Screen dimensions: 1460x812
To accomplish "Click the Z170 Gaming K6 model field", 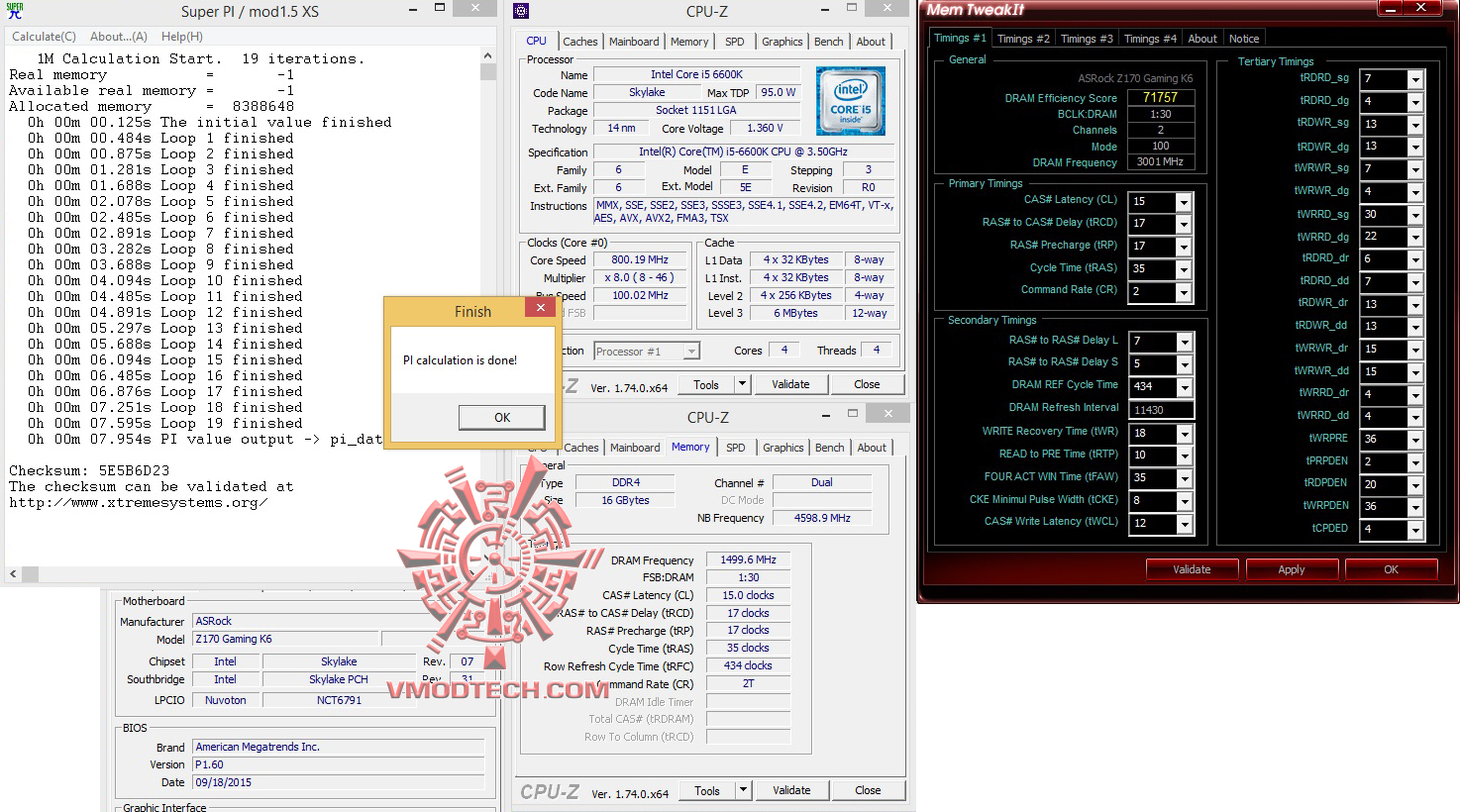I will pos(285,639).
